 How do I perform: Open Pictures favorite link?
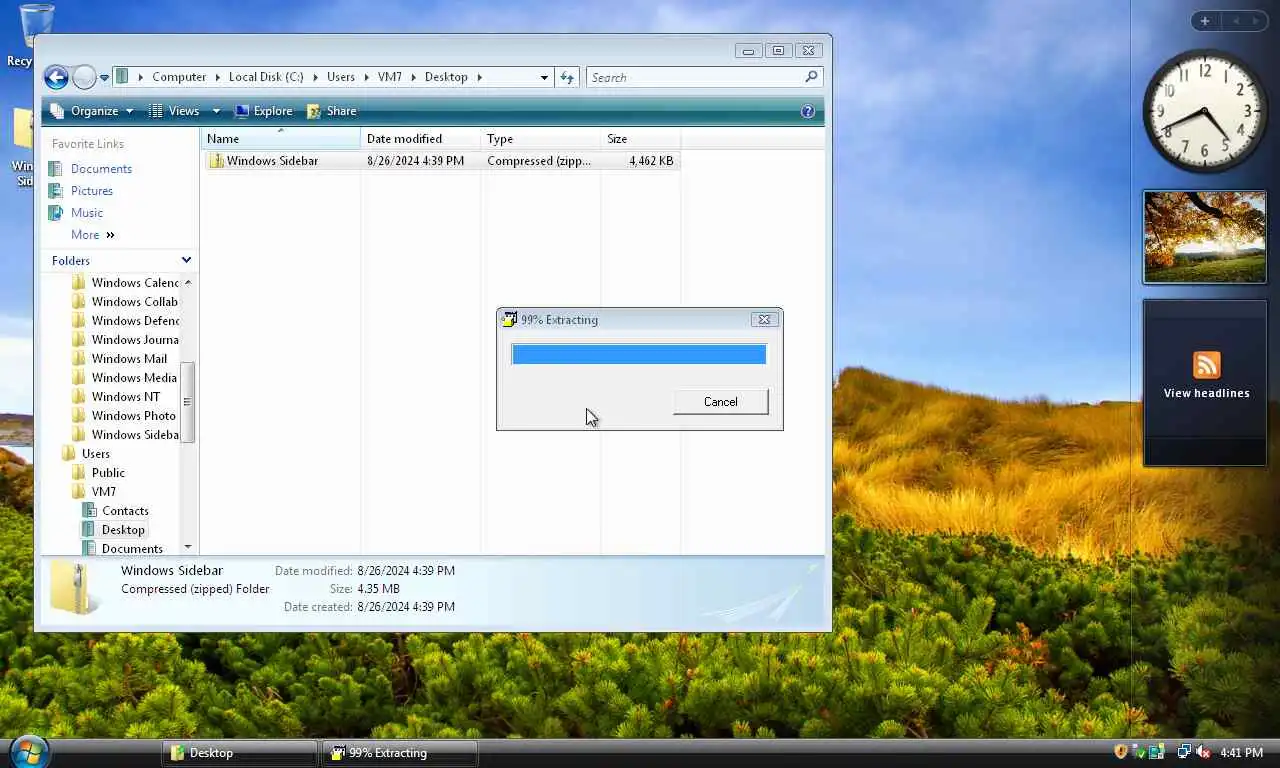click(92, 191)
